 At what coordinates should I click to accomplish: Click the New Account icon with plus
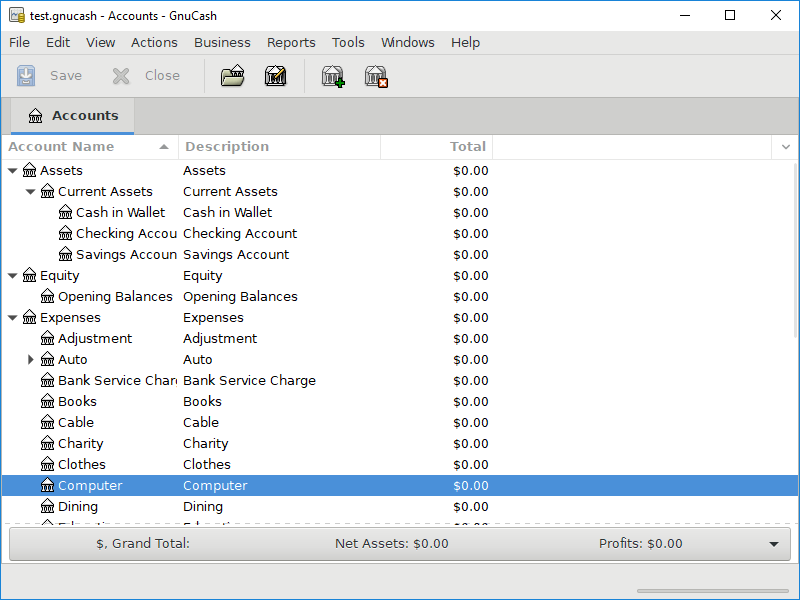coord(332,76)
